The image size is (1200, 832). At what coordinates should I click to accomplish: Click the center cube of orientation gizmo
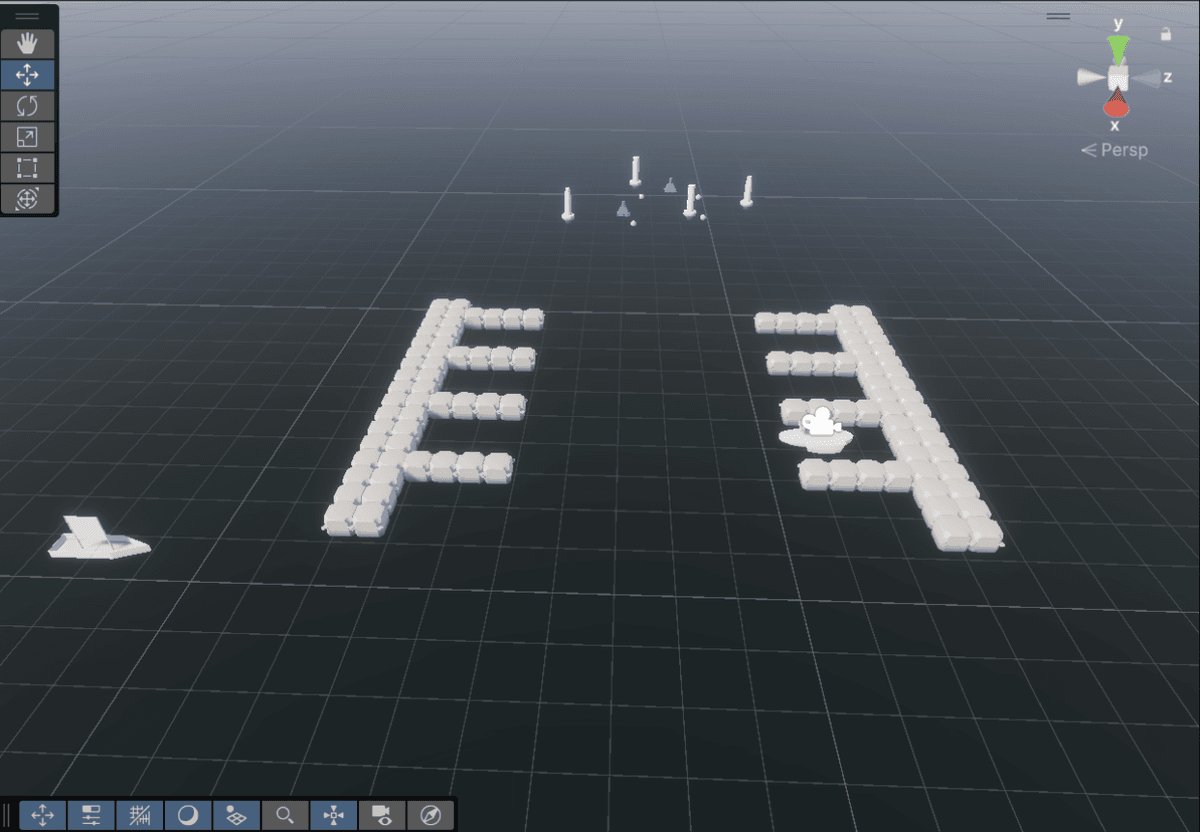(1117, 77)
